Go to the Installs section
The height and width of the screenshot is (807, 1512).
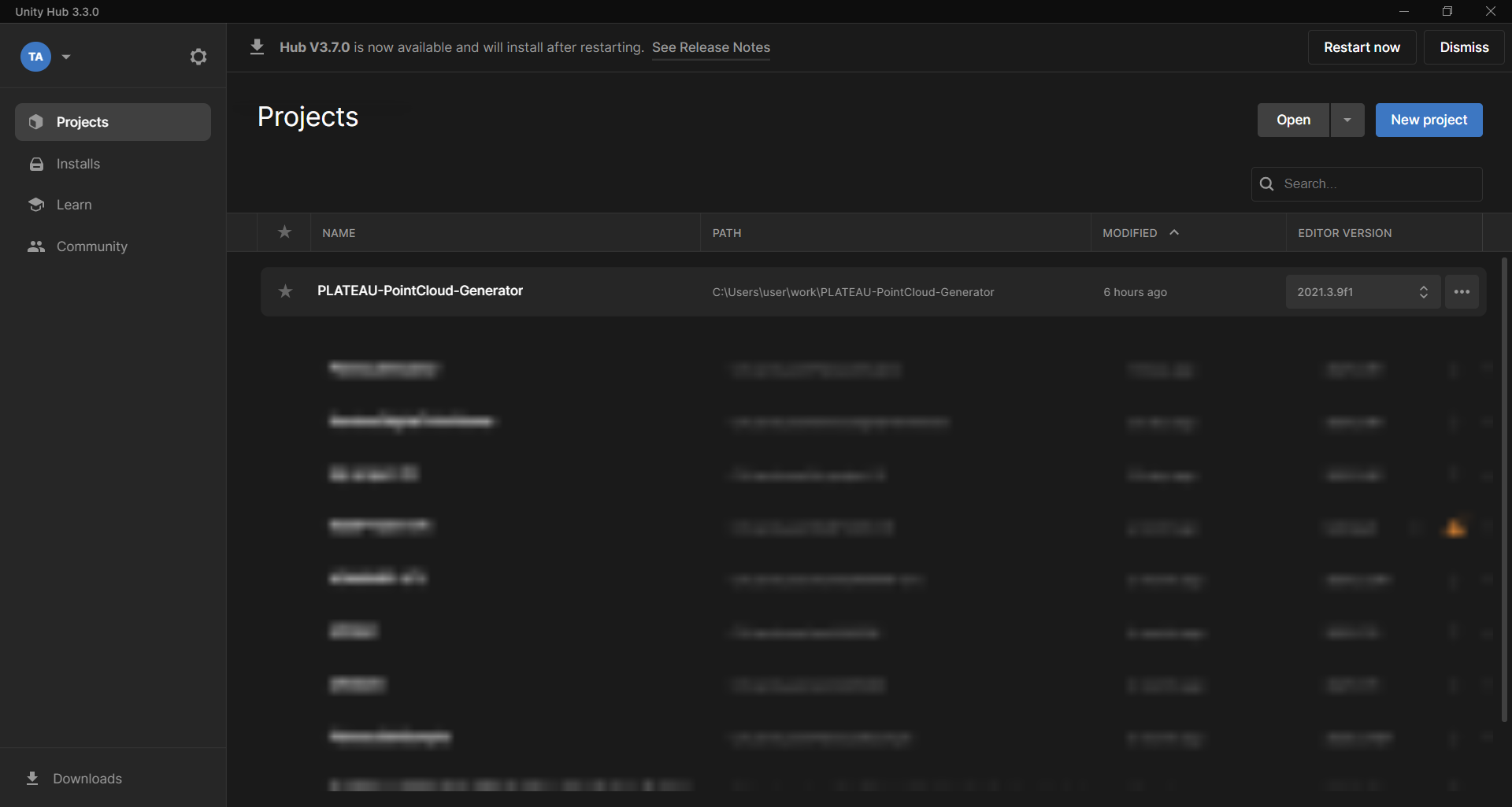click(78, 164)
